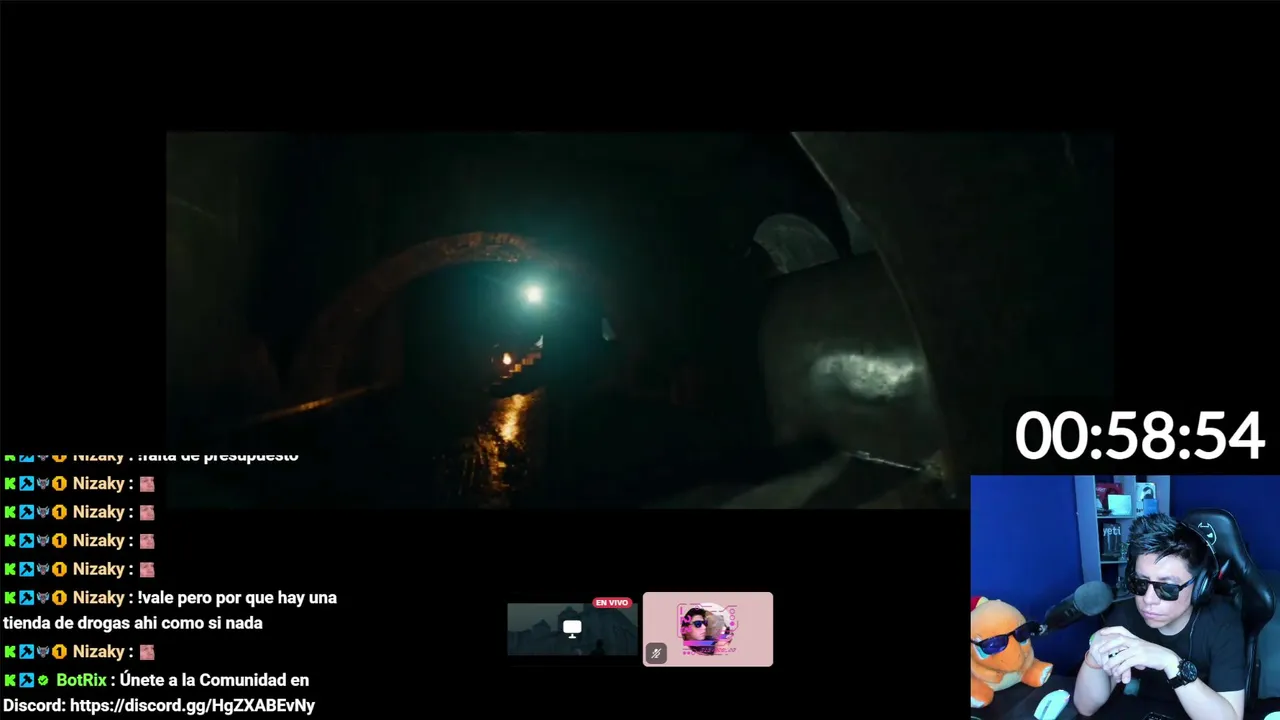This screenshot has height=720, width=1280.
Task: Click the green verified badge beside BotRix
Action: (43, 680)
